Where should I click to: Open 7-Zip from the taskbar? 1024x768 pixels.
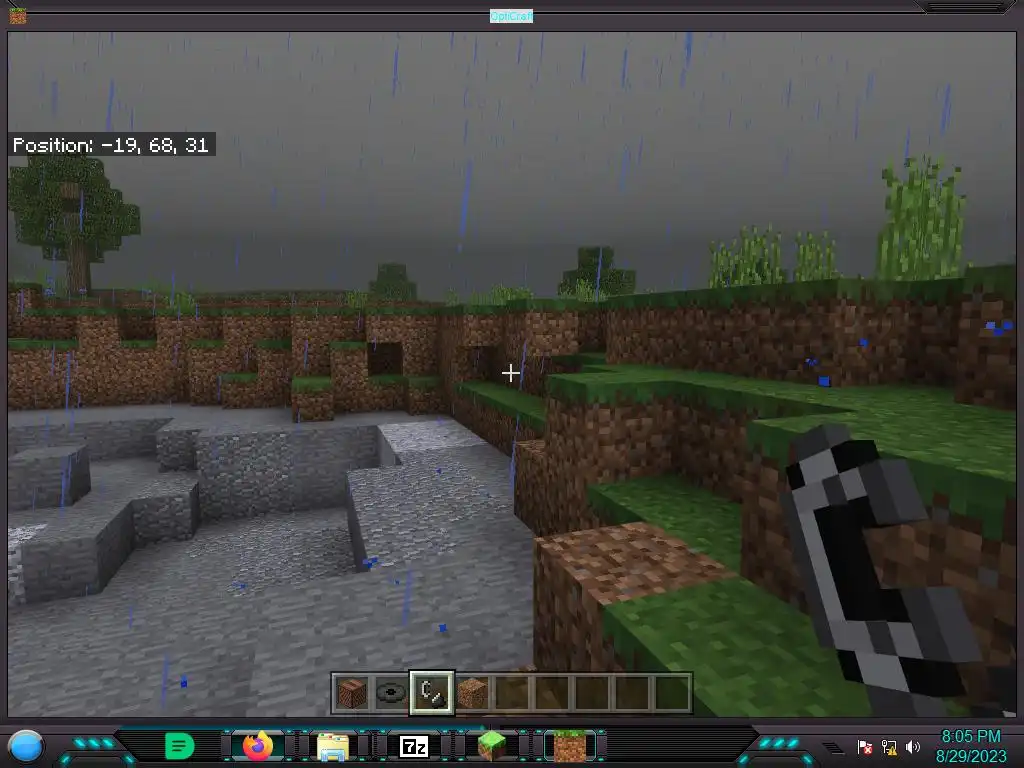413,746
